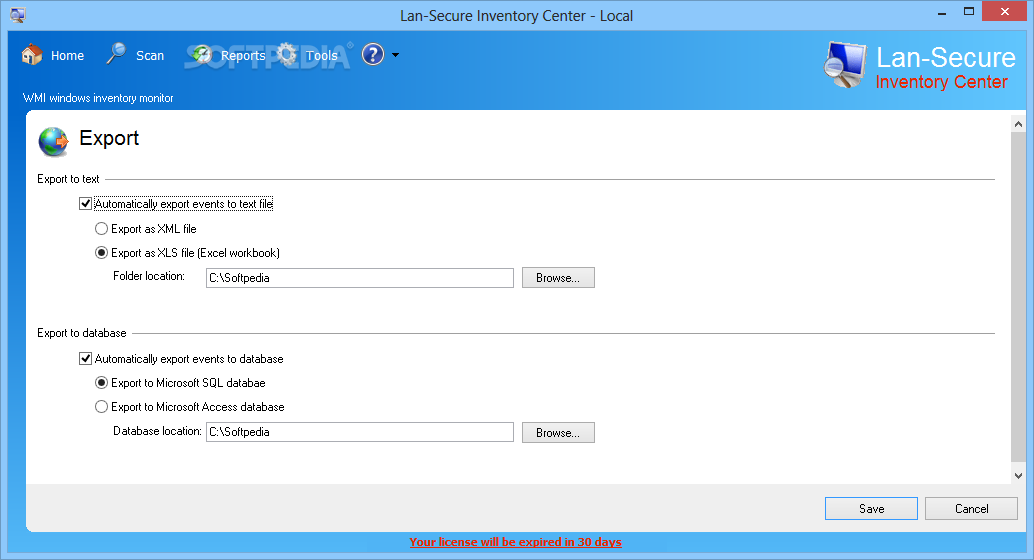Click the Database location input field

point(359,432)
